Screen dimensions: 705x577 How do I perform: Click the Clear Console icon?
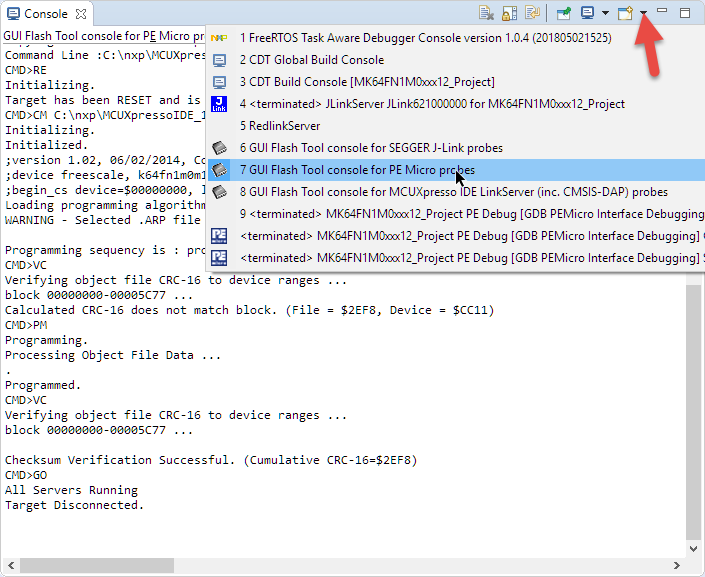point(486,13)
